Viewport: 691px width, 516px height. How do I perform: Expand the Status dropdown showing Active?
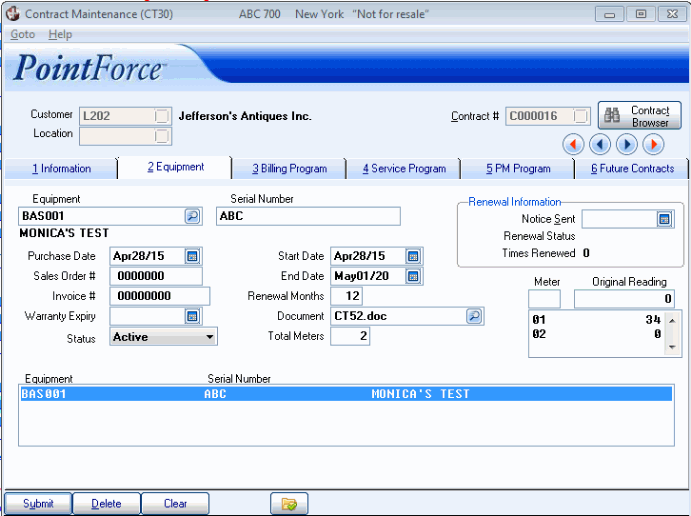pos(210,337)
